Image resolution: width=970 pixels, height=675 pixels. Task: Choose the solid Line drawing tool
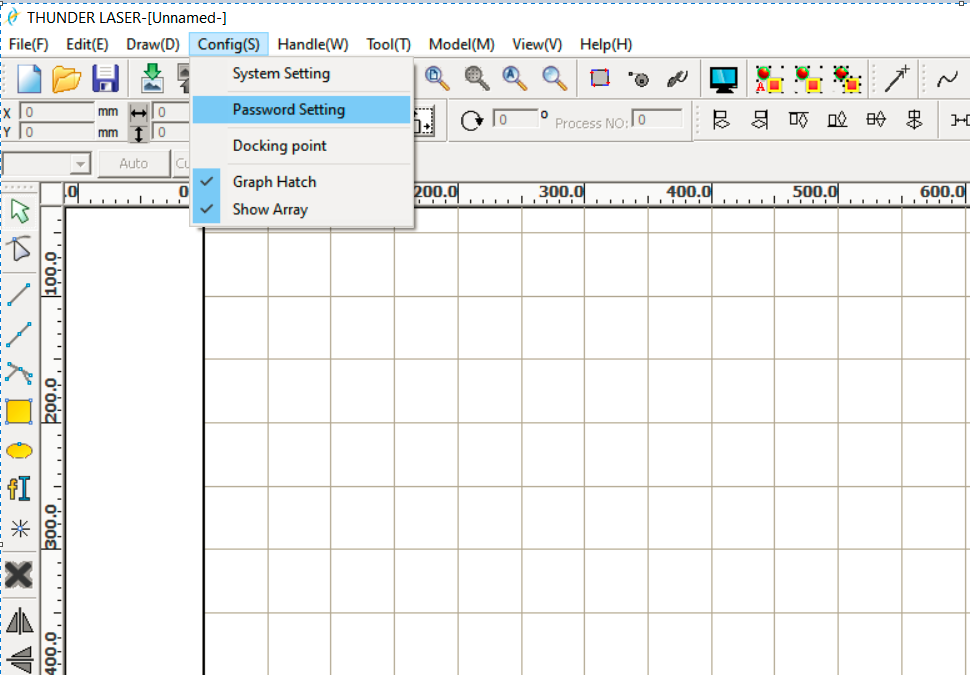tap(19, 294)
